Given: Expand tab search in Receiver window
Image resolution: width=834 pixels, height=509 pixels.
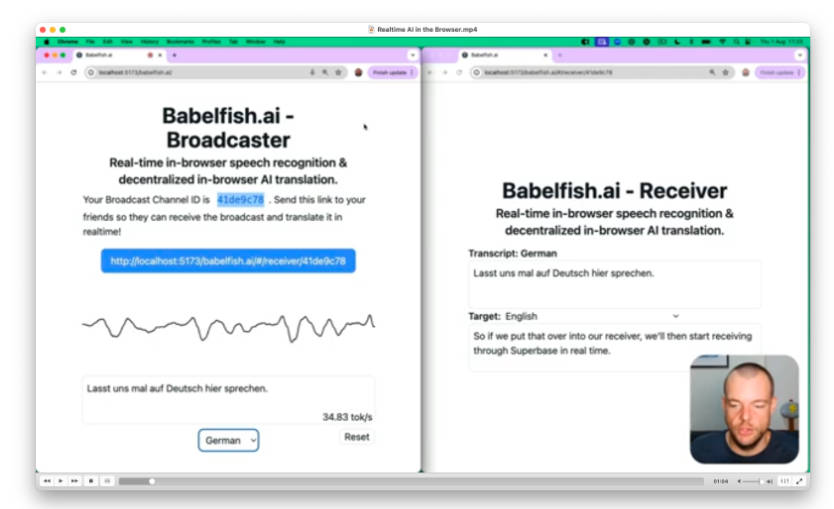Looking at the screenshot, I should pyautogui.click(x=799, y=55).
